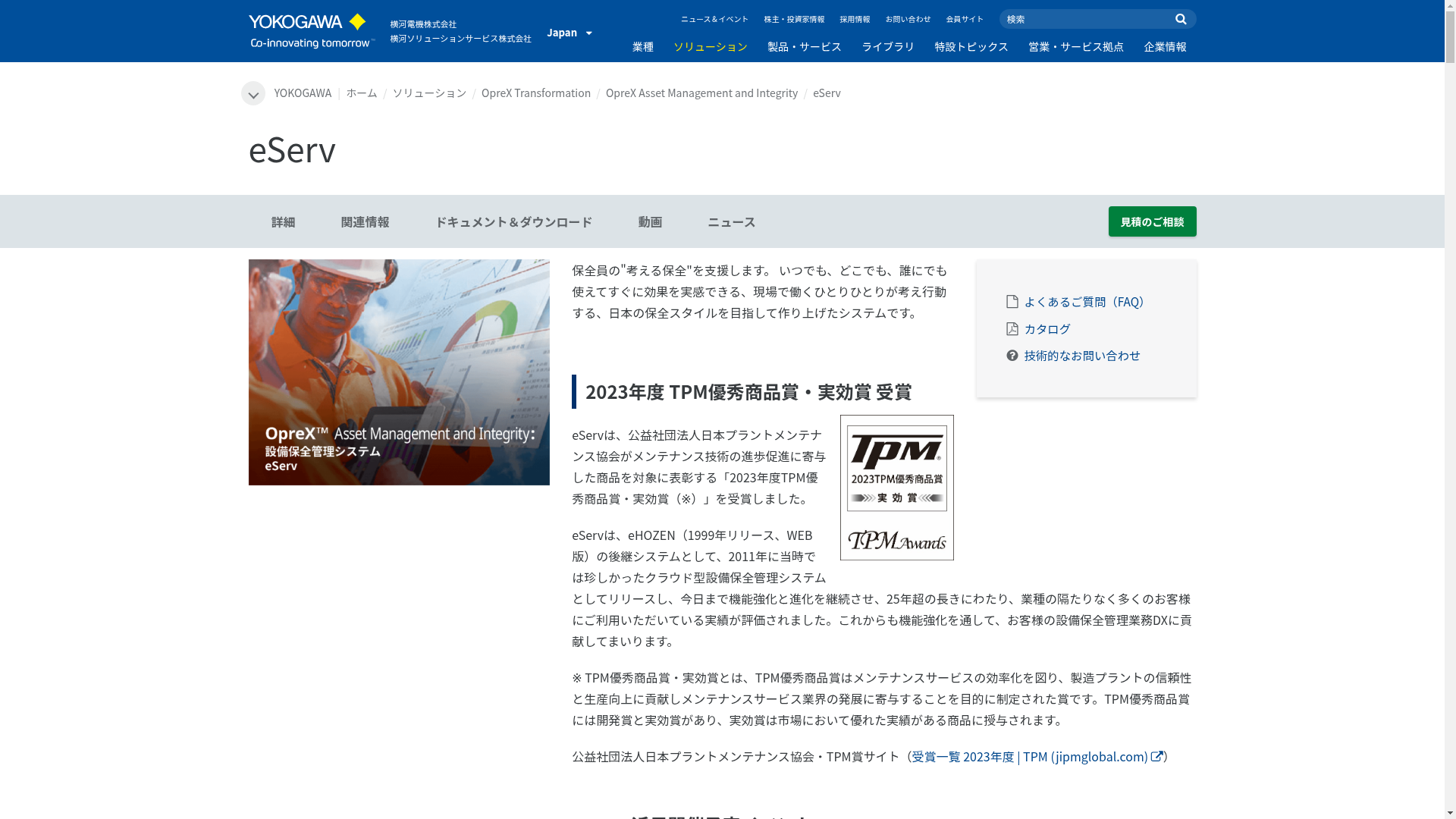The image size is (1456, 819).
Task: Open the 業種 main menu
Action: coord(643,47)
